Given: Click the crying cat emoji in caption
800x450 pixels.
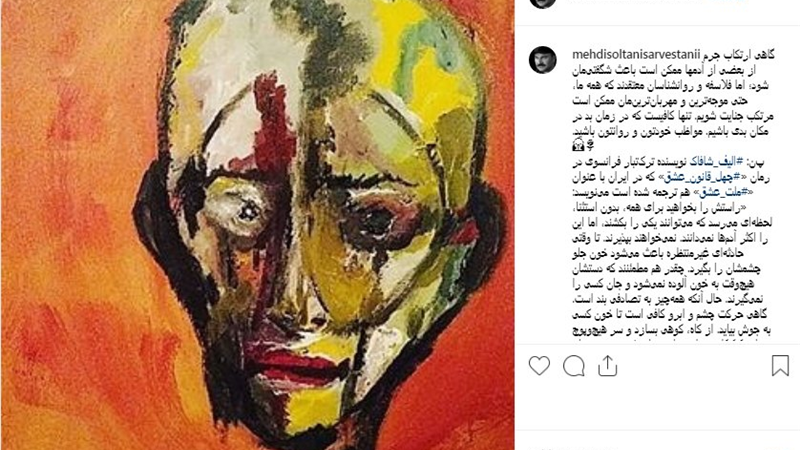Looking at the screenshot, I should [x=578, y=146].
